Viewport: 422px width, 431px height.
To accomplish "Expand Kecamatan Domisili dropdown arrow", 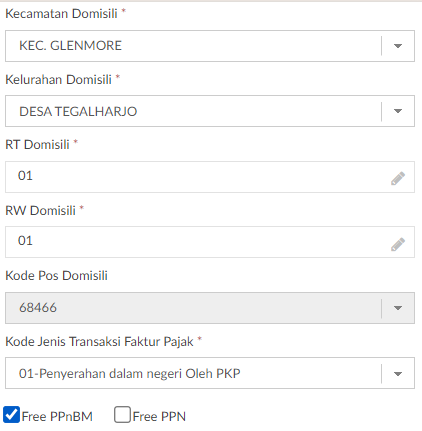I will click(x=398, y=46).
